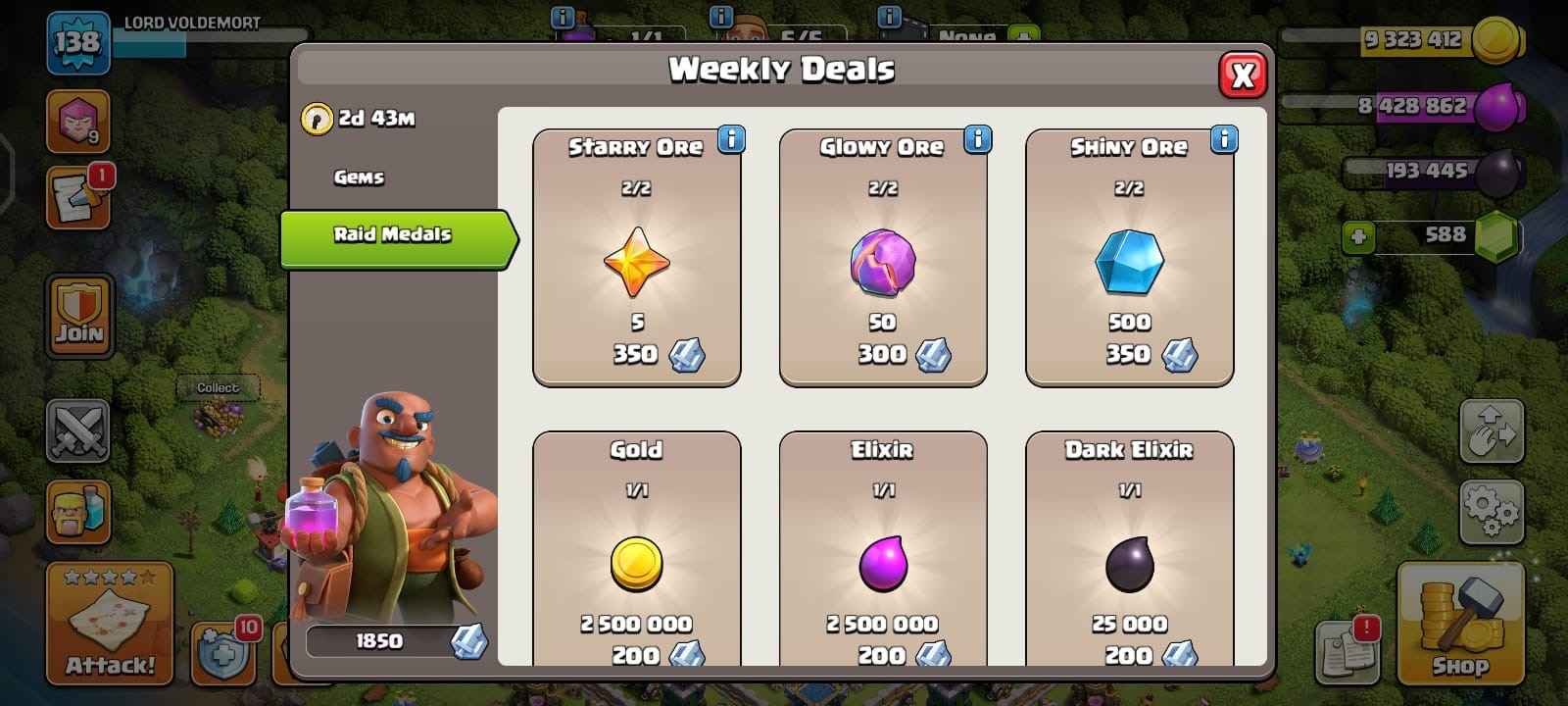Buy Glowy Ore for 300 raid medals

tap(883, 258)
